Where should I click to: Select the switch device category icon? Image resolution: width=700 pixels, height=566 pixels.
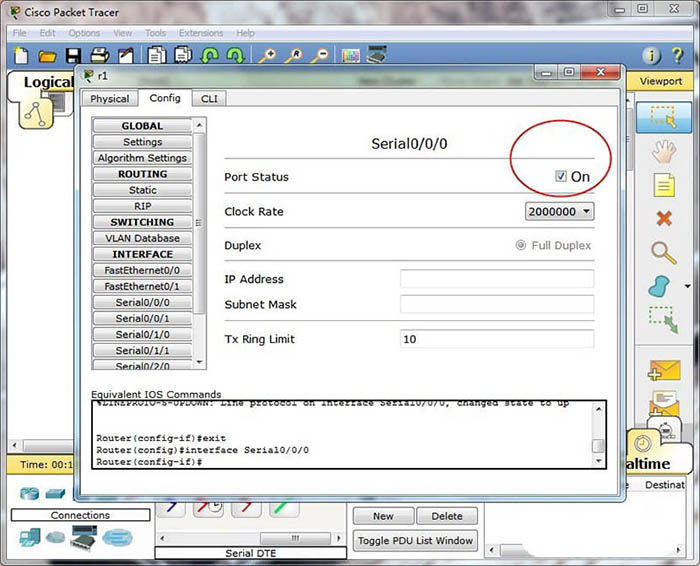click(55, 494)
